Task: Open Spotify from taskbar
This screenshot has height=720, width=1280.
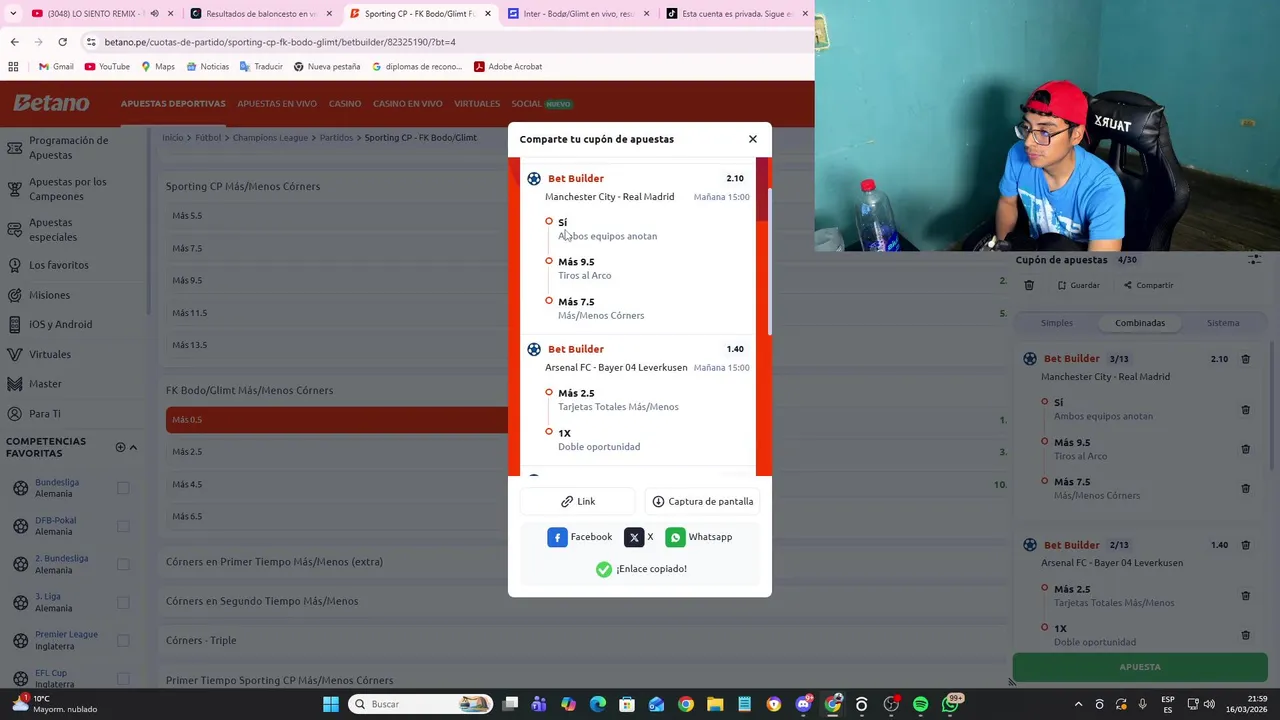Action: point(920,704)
